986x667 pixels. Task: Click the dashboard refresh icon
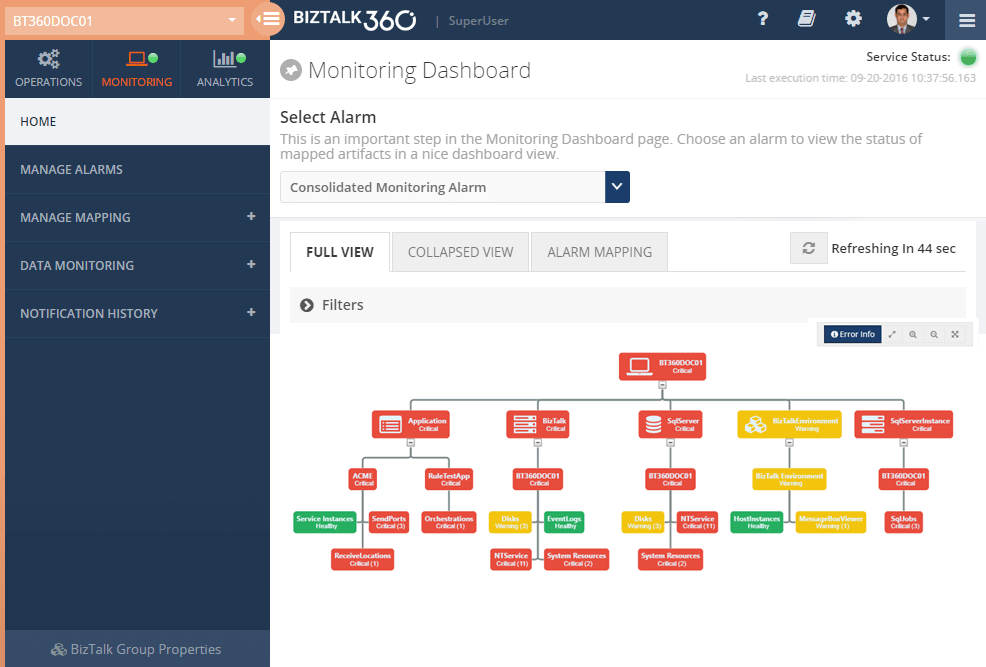(809, 248)
